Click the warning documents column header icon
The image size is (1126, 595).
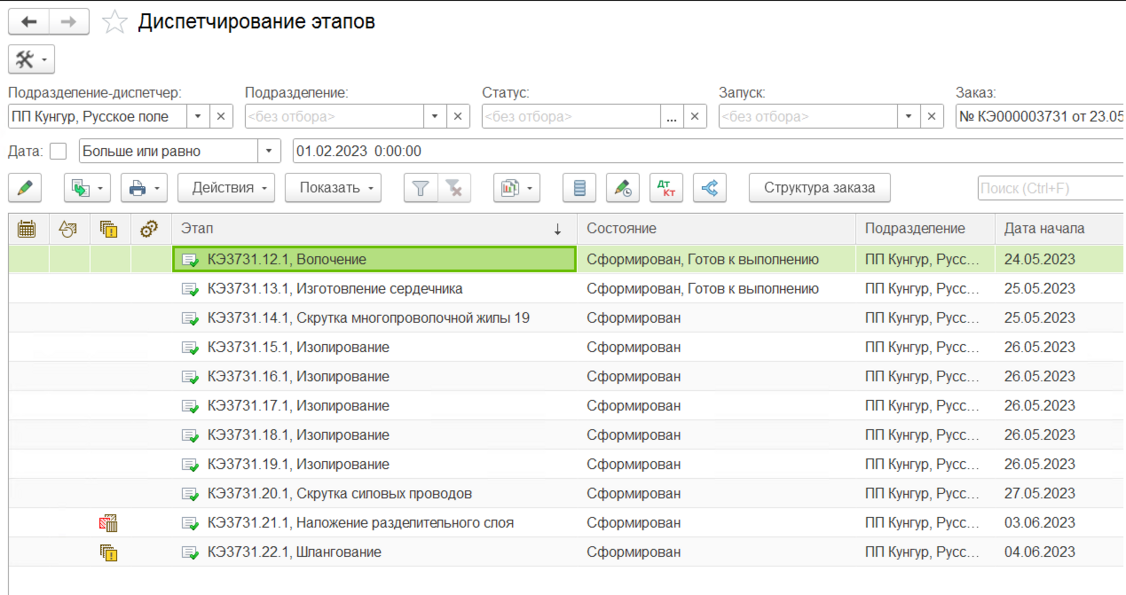point(108,229)
